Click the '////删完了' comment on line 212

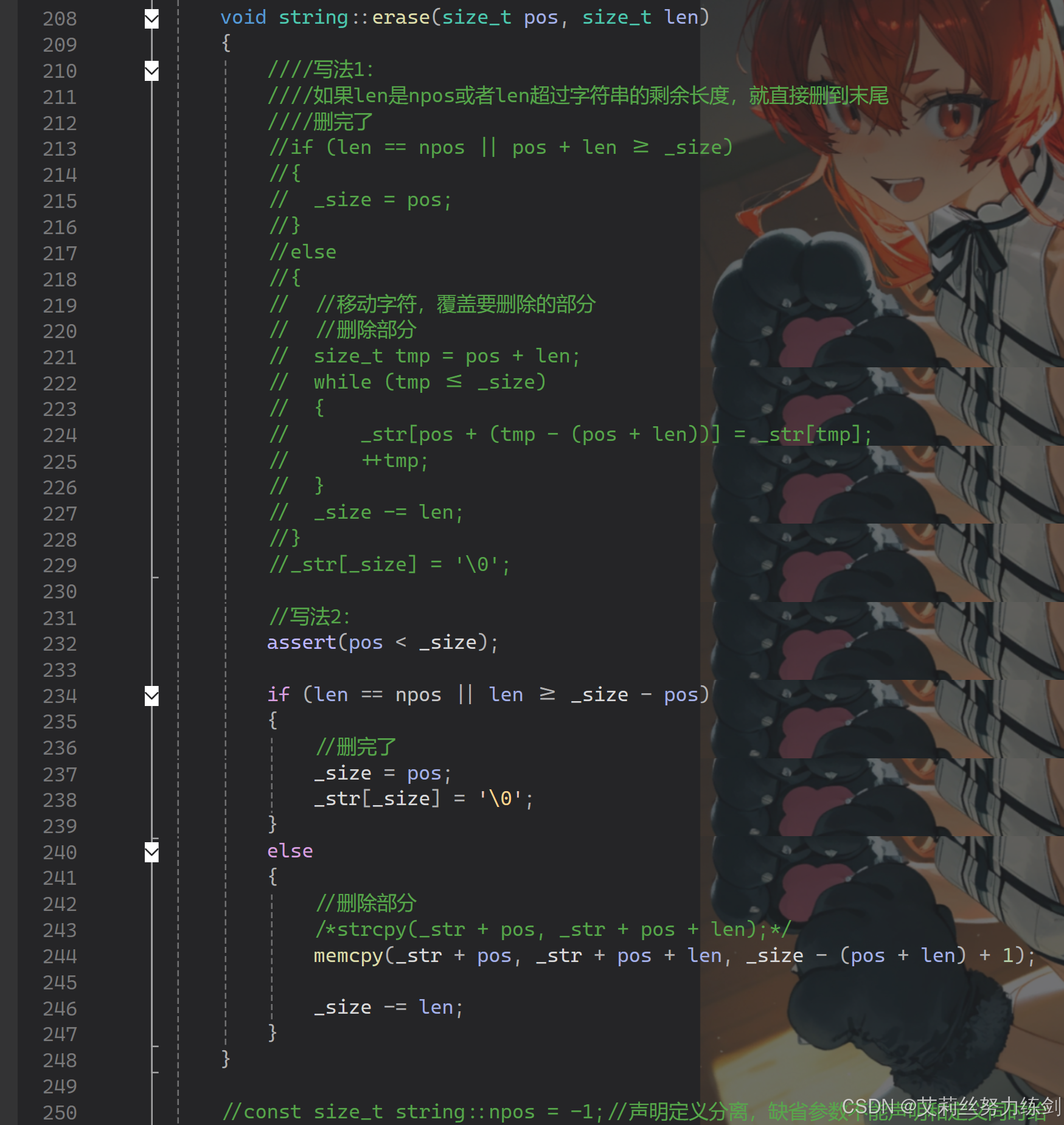pos(321,122)
